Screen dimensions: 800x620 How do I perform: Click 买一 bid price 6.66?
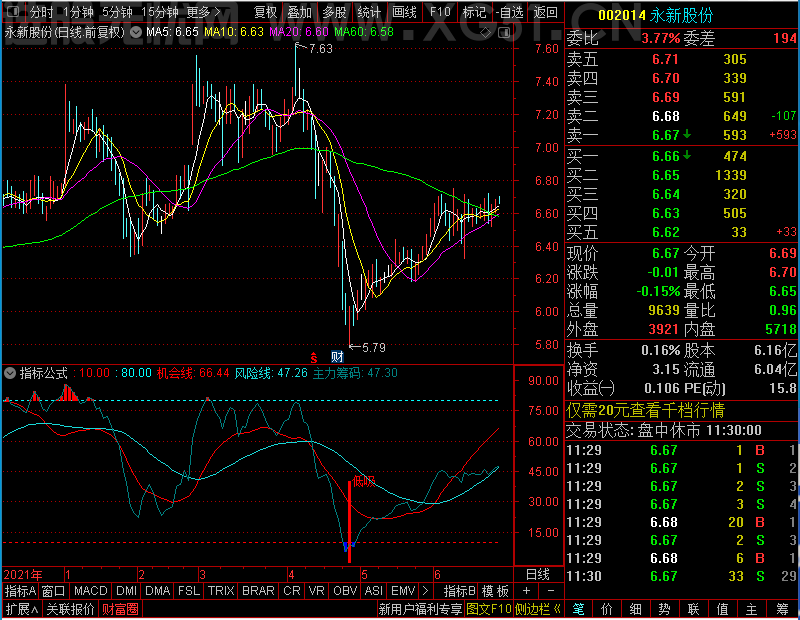coord(666,156)
